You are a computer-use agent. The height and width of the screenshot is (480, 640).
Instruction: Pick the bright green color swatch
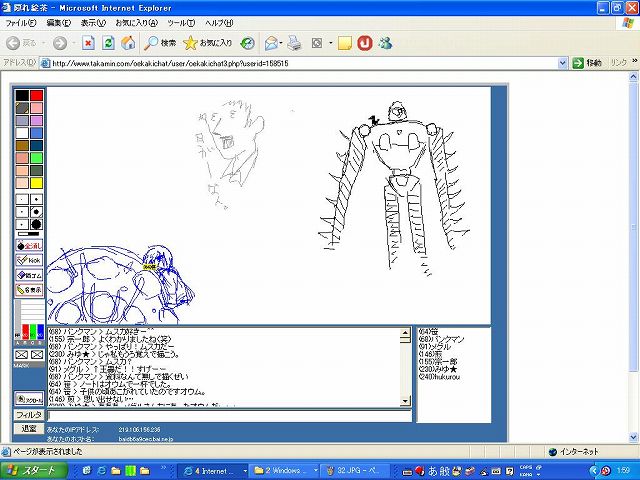[36, 158]
